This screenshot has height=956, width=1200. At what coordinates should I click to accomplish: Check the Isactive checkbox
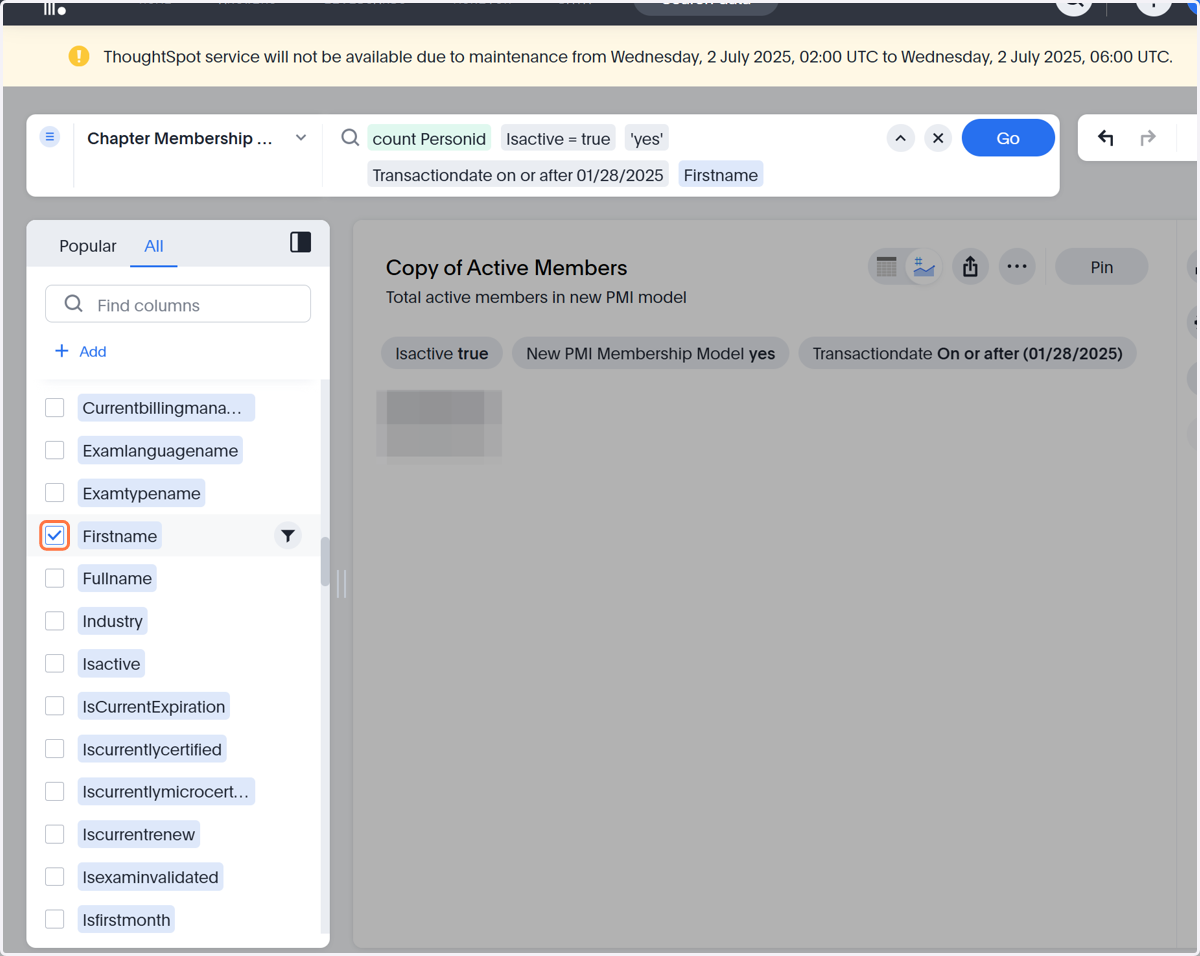click(x=55, y=664)
